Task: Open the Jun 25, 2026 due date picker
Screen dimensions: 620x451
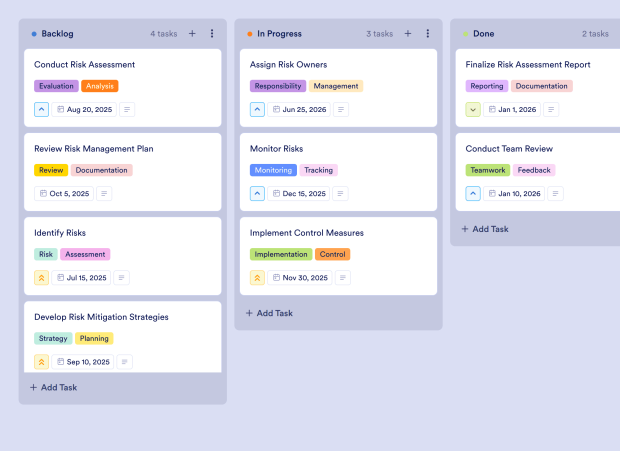Action: 299,110
